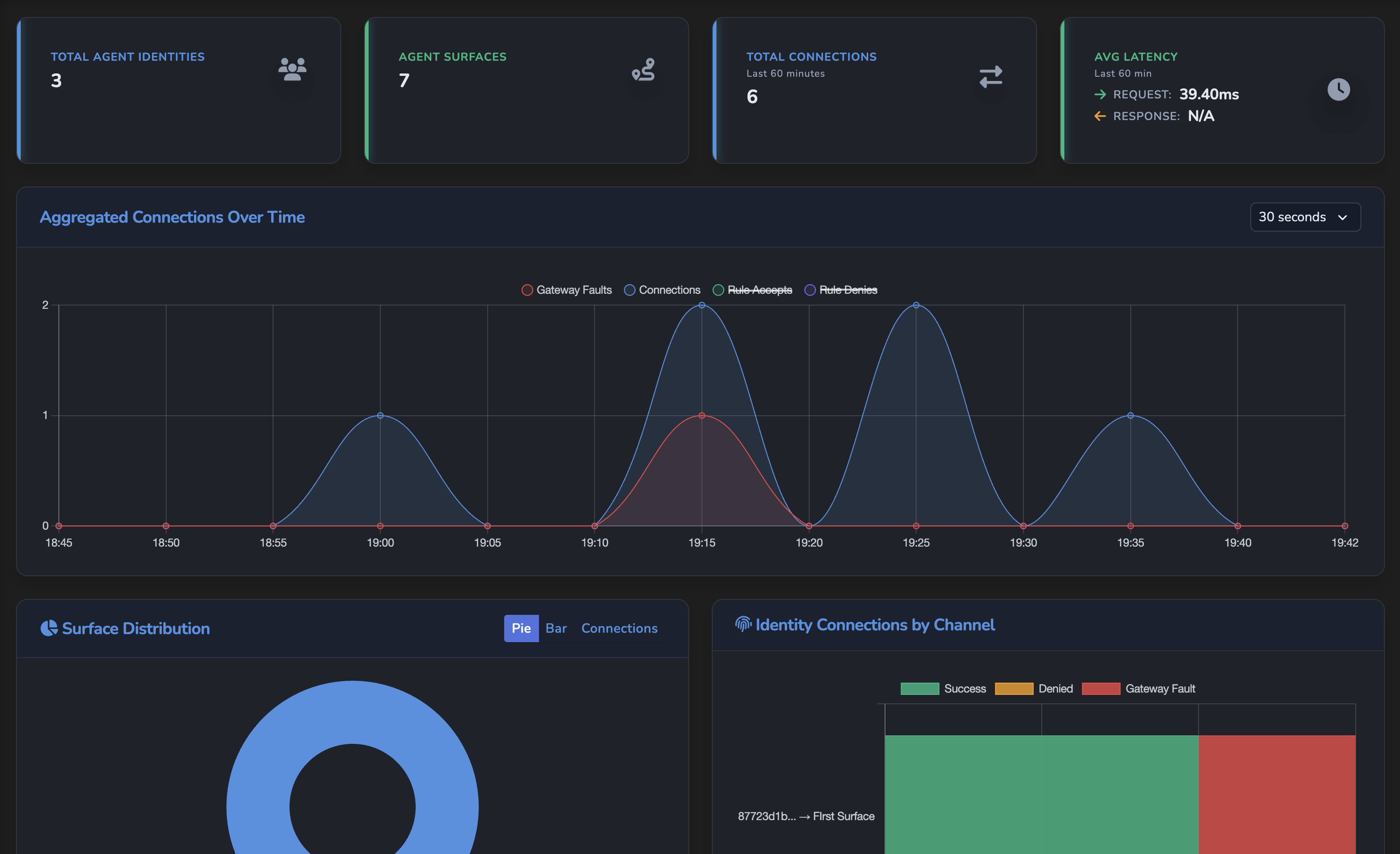
Task: Show the Rule Denies series
Action: (x=841, y=290)
